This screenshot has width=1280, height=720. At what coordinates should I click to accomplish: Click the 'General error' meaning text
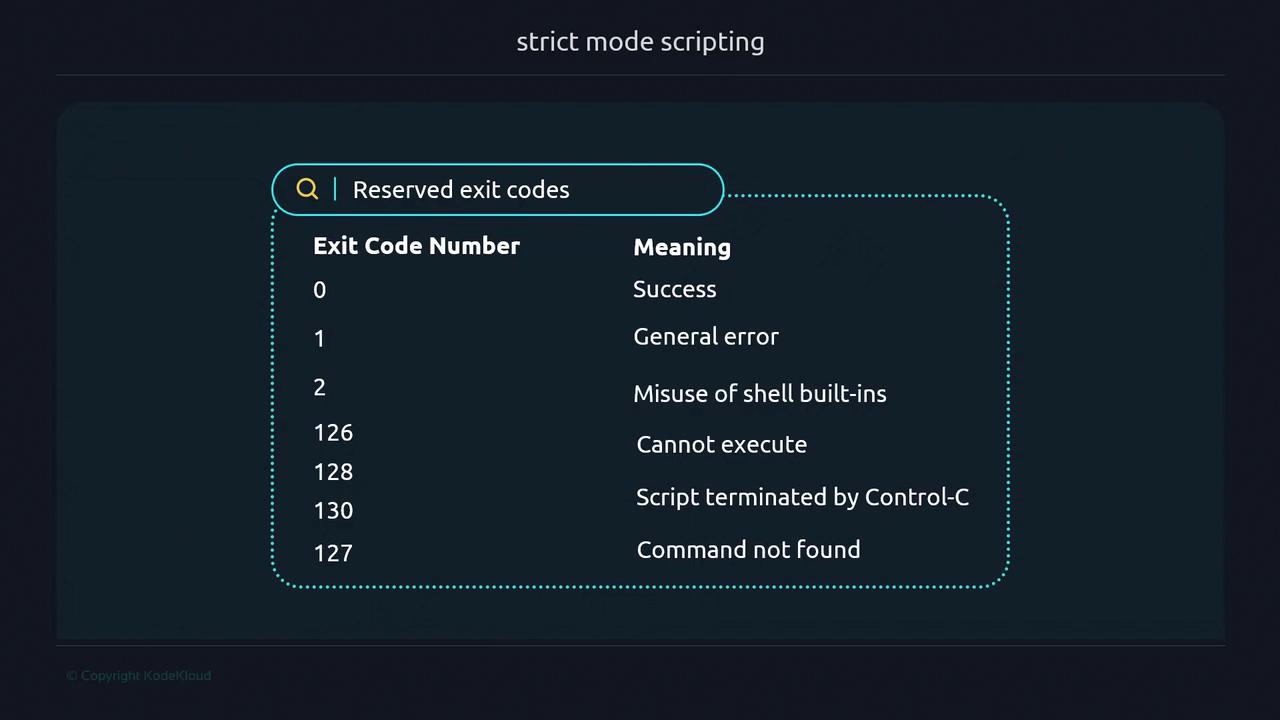706,337
